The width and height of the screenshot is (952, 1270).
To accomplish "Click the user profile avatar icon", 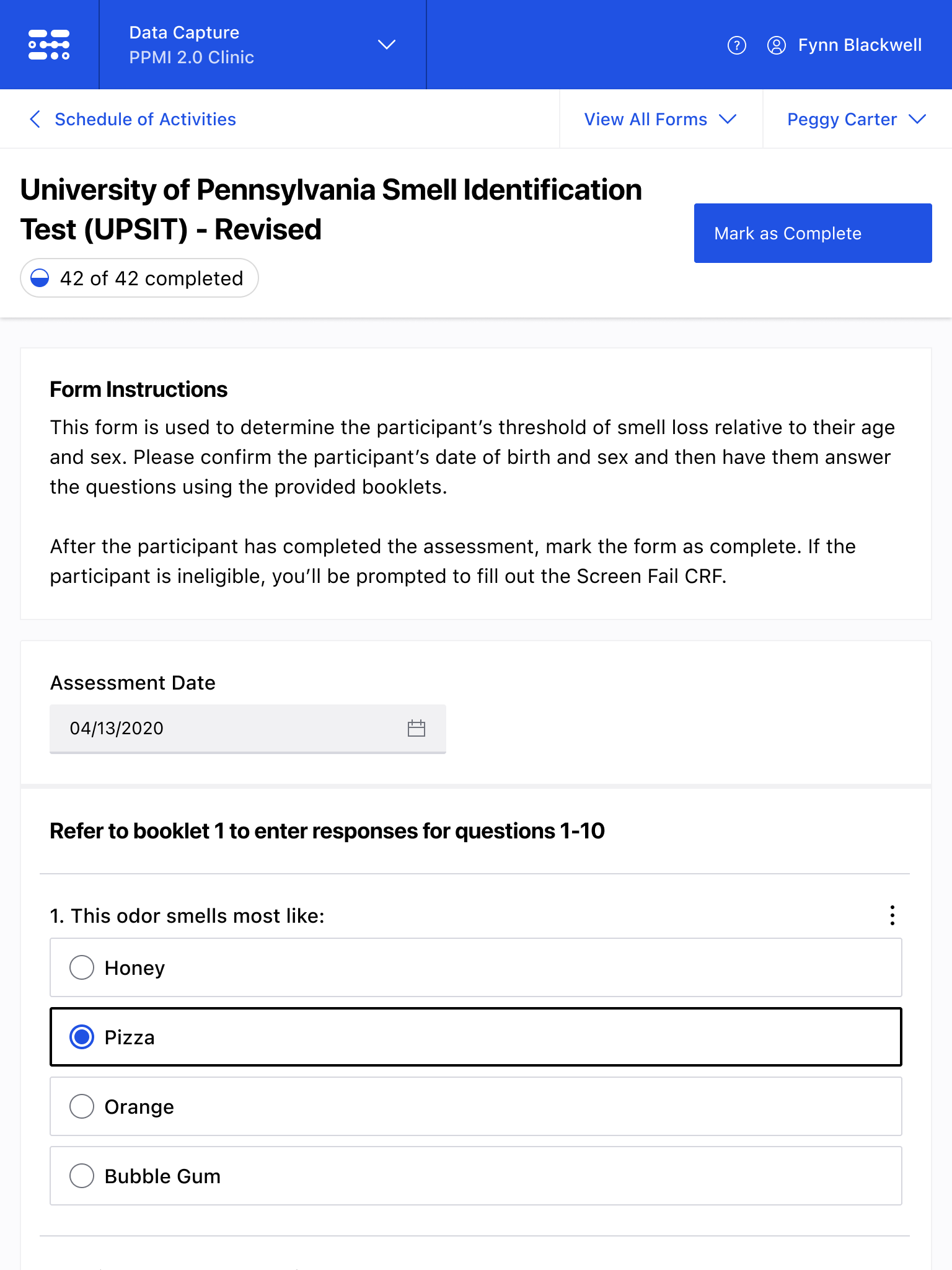I will pos(776,45).
